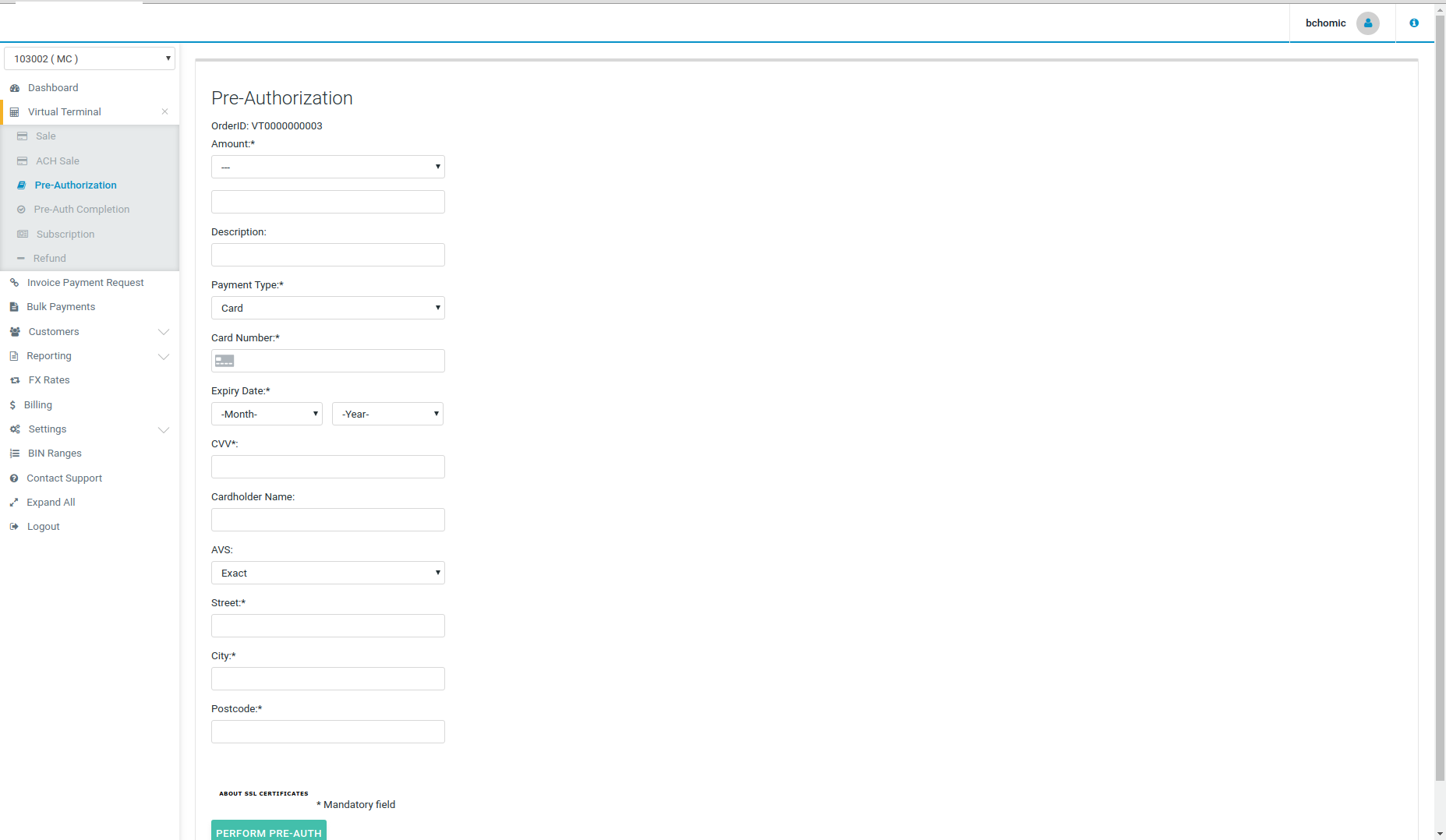
Task: Open the Payment Type dropdown
Action: pyautogui.click(x=327, y=308)
